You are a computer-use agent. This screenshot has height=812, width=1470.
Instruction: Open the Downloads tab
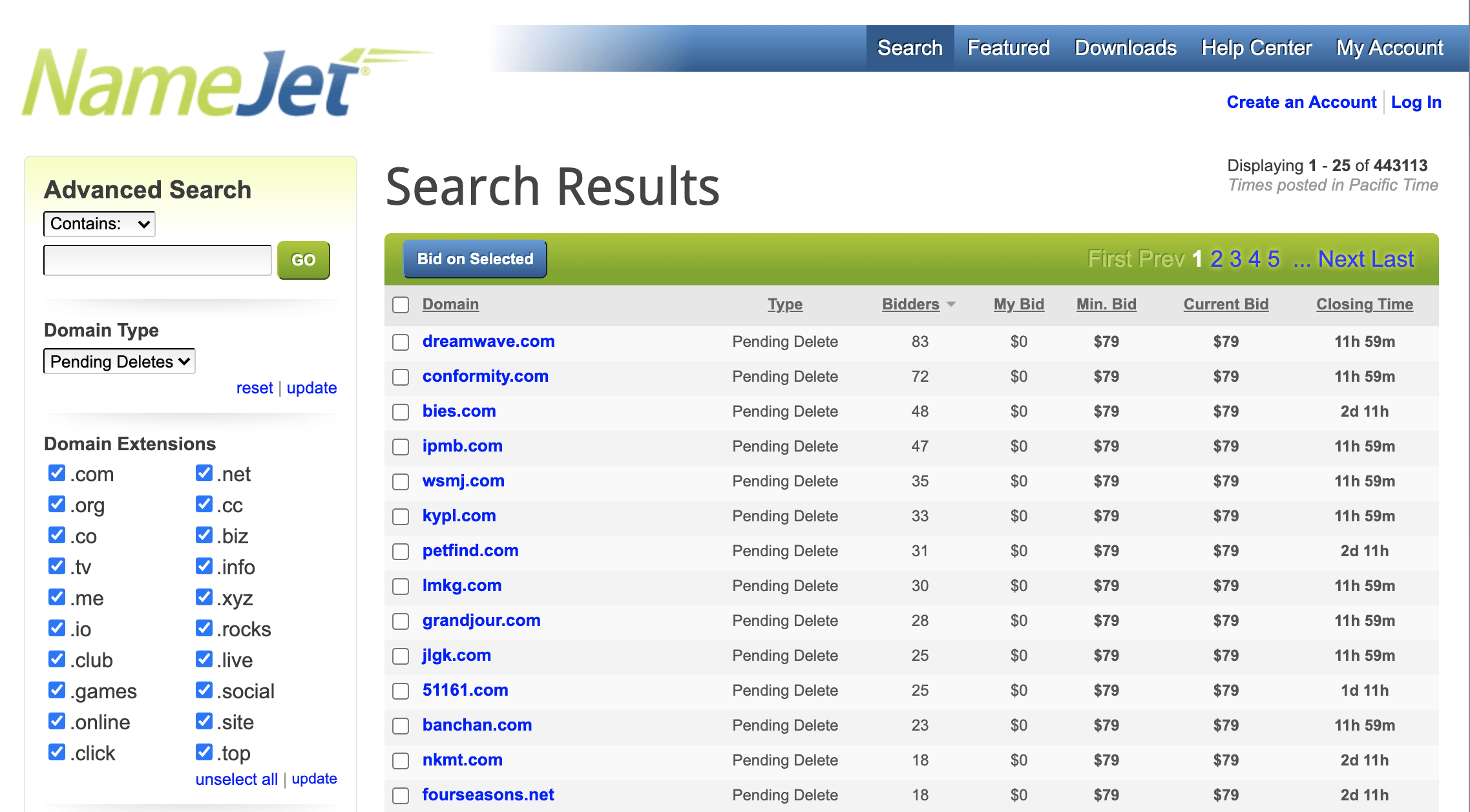1126,48
